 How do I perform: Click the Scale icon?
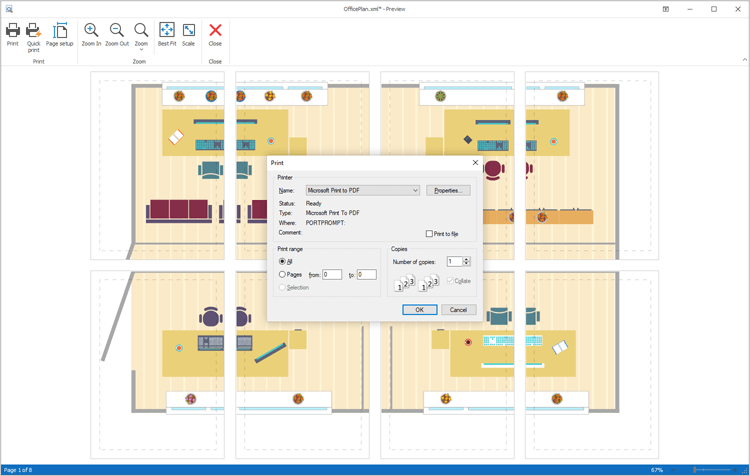point(189,33)
